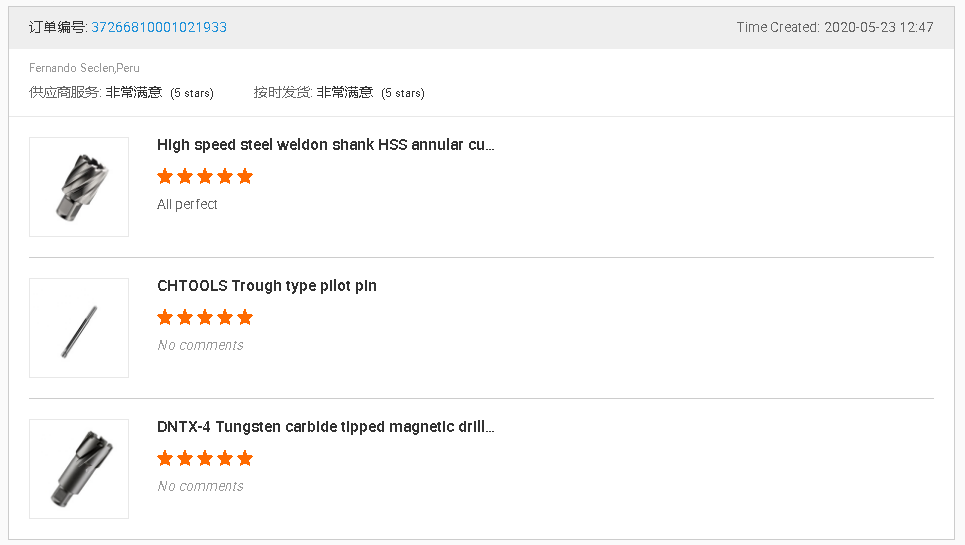Open the DNTX-4 carbide drill product thumbnail
965x545 pixels.
79,469
